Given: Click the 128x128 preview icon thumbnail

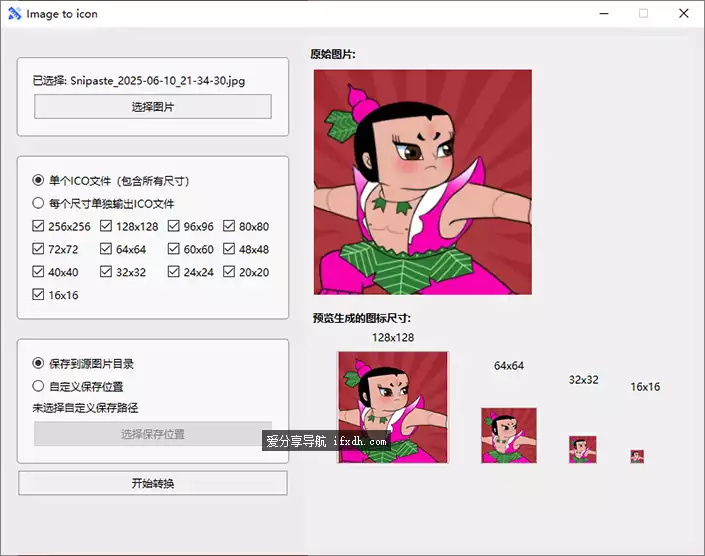Looking at the screenshot, I should pos(393,407).
